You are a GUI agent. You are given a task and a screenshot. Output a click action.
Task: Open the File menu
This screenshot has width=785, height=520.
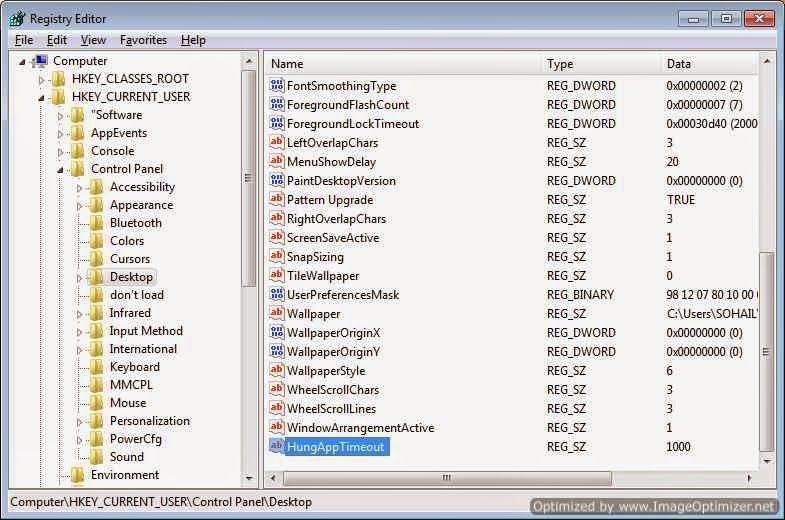tap(24, 40)
